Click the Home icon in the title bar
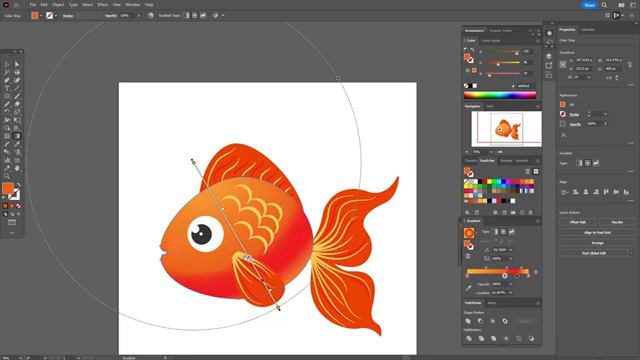 tap(16, 5)
